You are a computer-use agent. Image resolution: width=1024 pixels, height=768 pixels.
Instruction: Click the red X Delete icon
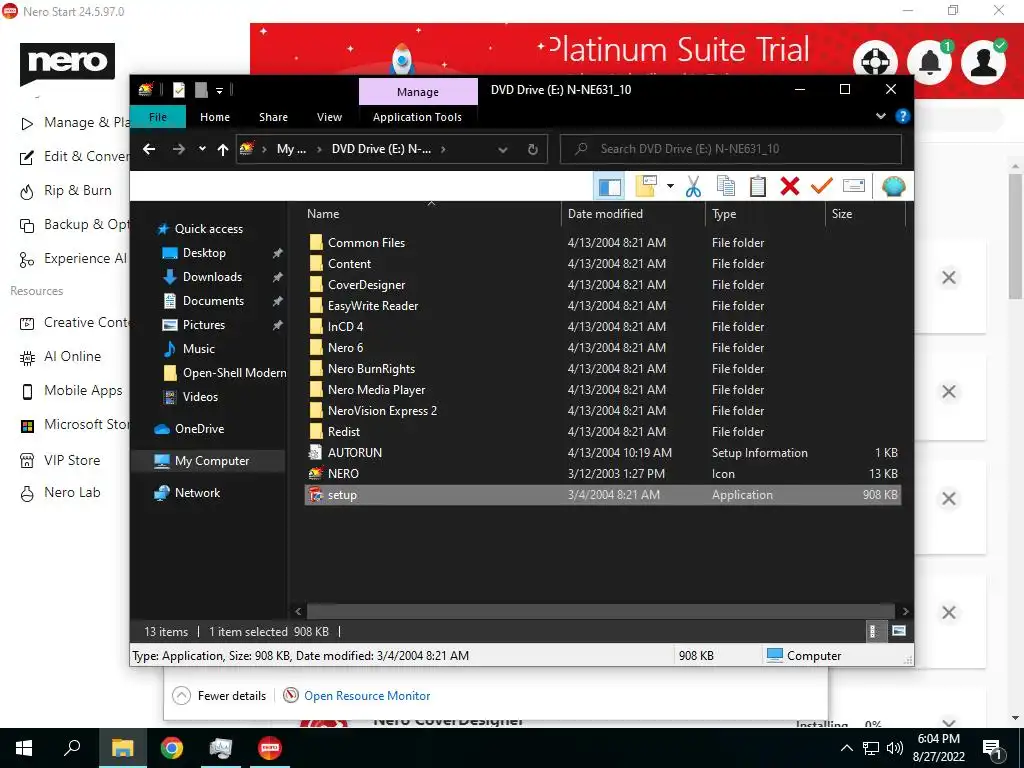(790, 186)
